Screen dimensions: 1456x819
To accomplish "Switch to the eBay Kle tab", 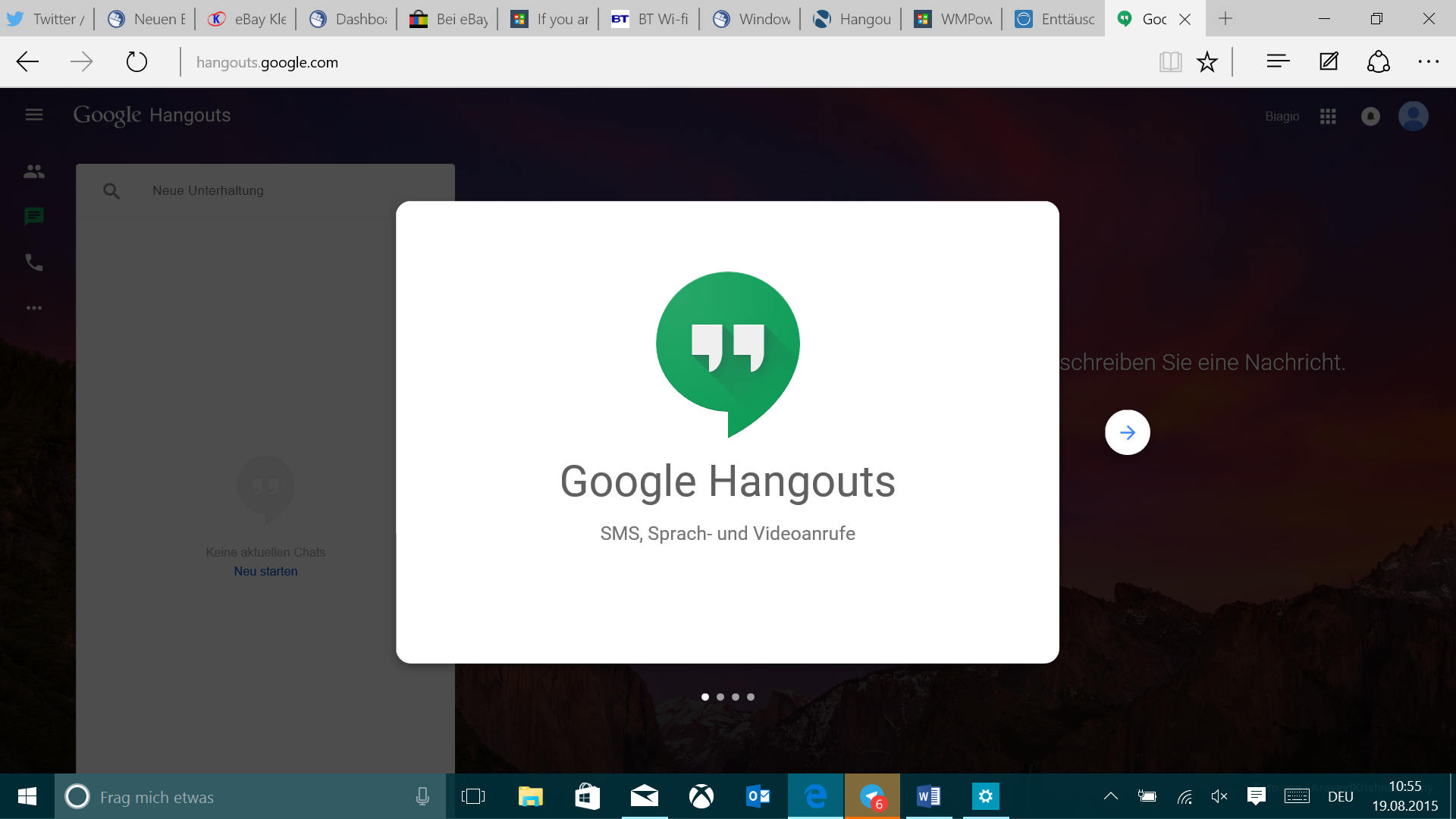I will [x=246, y=19].
